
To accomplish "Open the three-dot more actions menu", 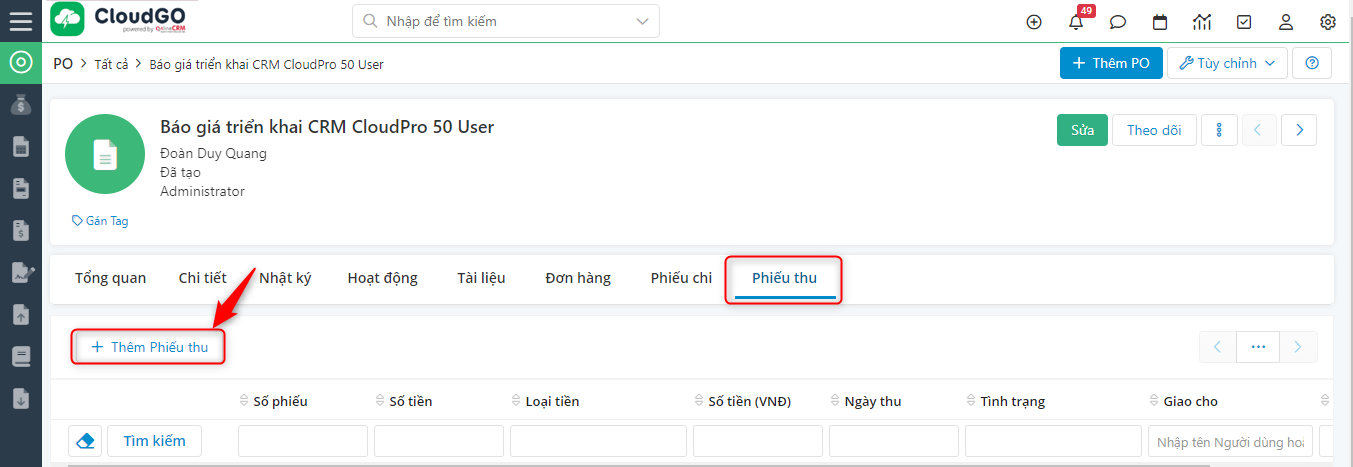I will (1219, 130).
